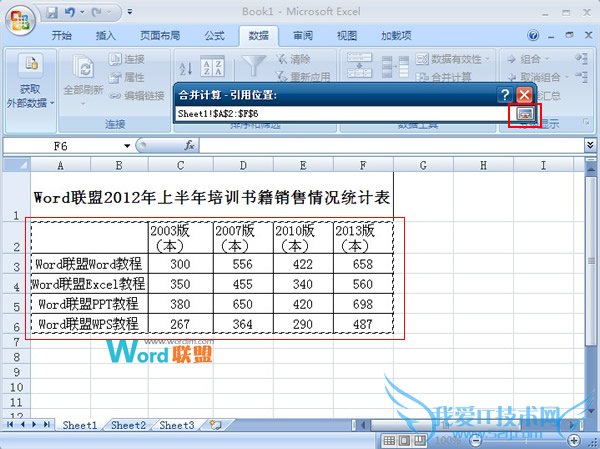Redo action in quick access toolbar

tap(97, 13)
